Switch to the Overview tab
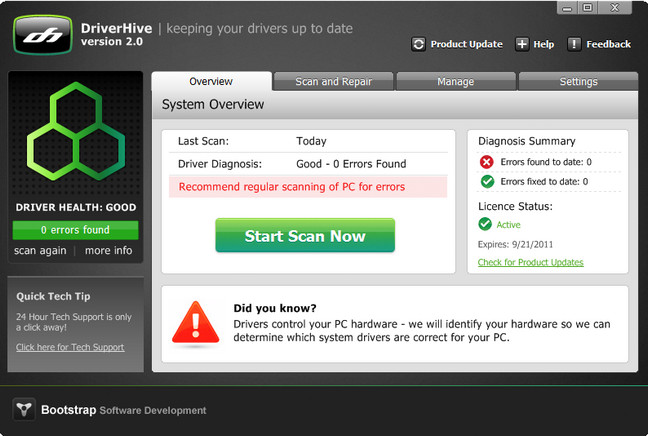Image resolution: width=648 pixels, height=436 pixels. (x=211, y=82)
